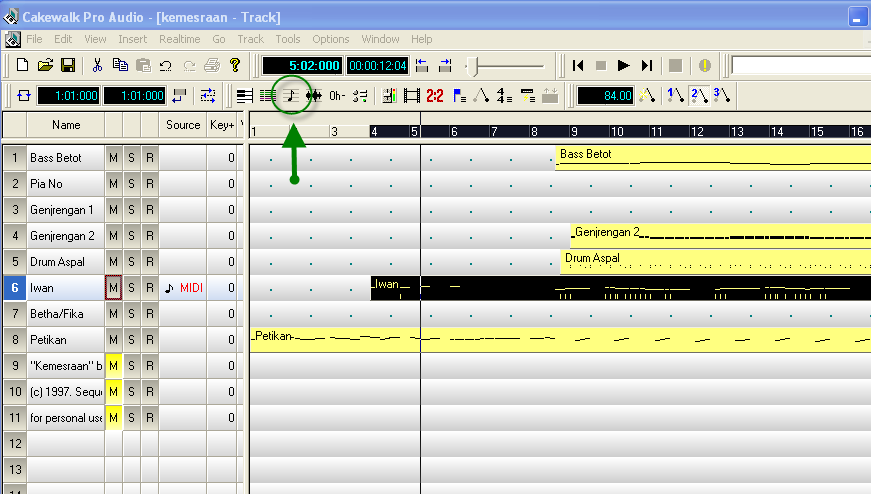The image size is (871, 494).
Task: Open the Console mixer view
Action: pos(389,96)
